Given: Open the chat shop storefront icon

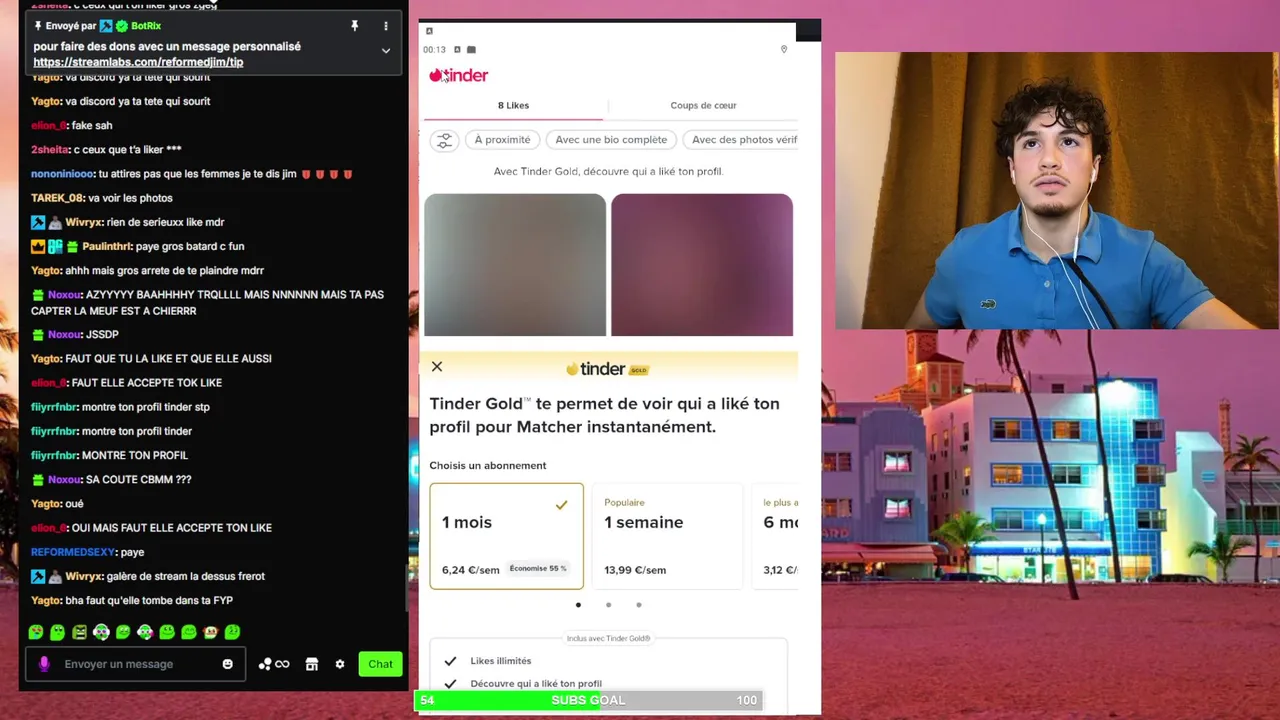Looking at the screenshot, I should pos(312,664).
